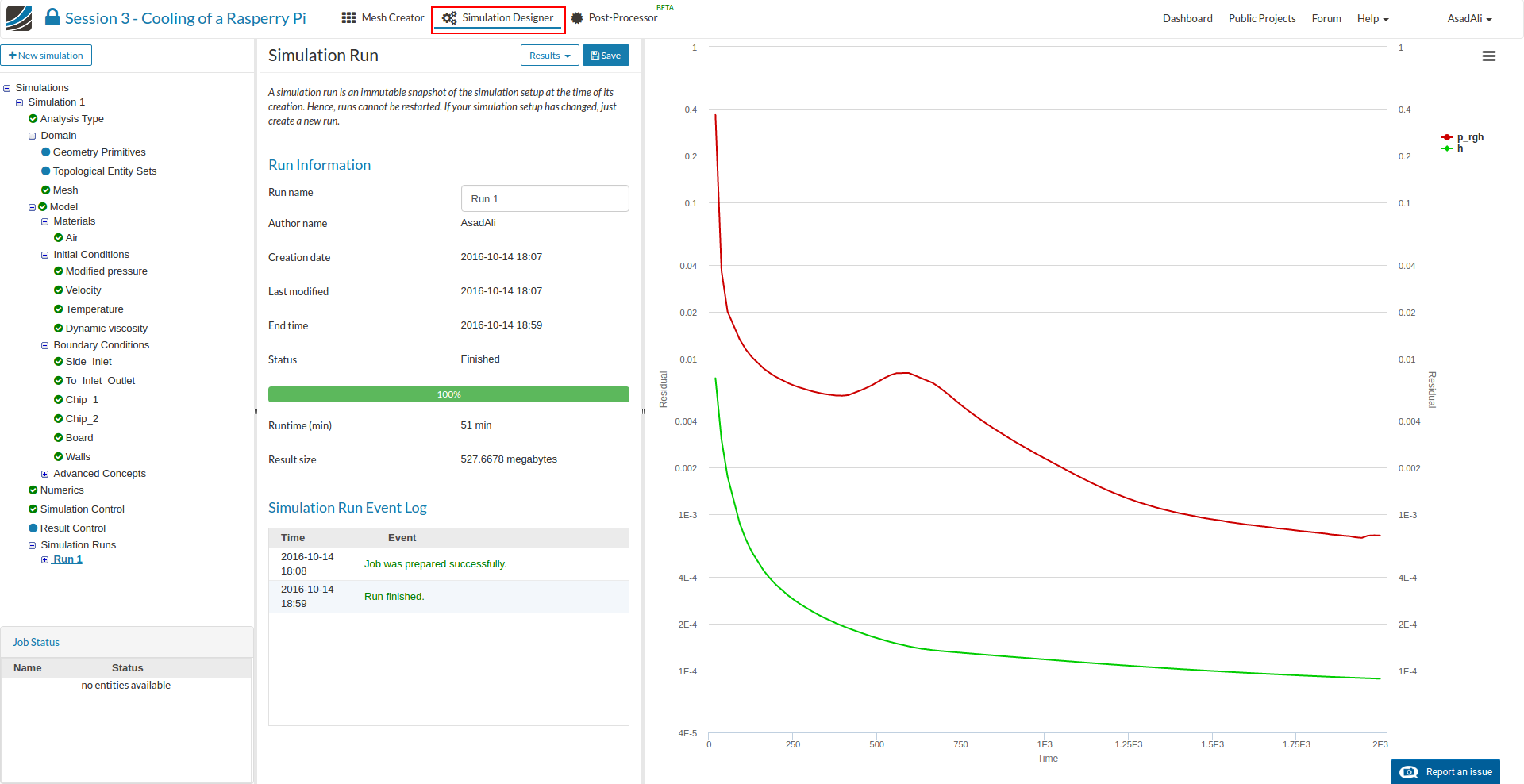This screenshot has height=784, width=1524.
Task: Select Chip_2 boundary condition
Action: tap(82, 419)
